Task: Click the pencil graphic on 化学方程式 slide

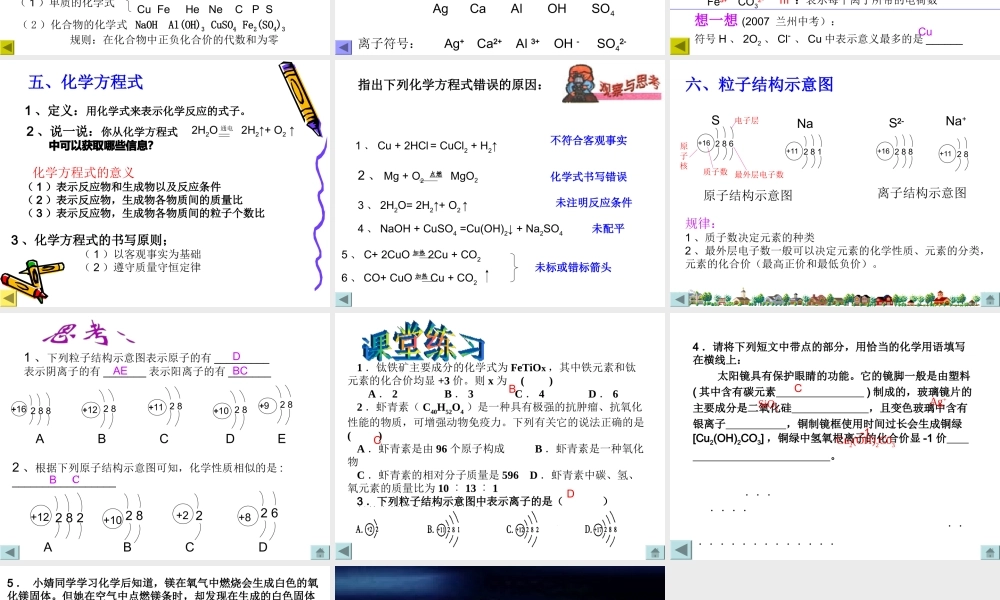Action: click(x=299, y=97)
